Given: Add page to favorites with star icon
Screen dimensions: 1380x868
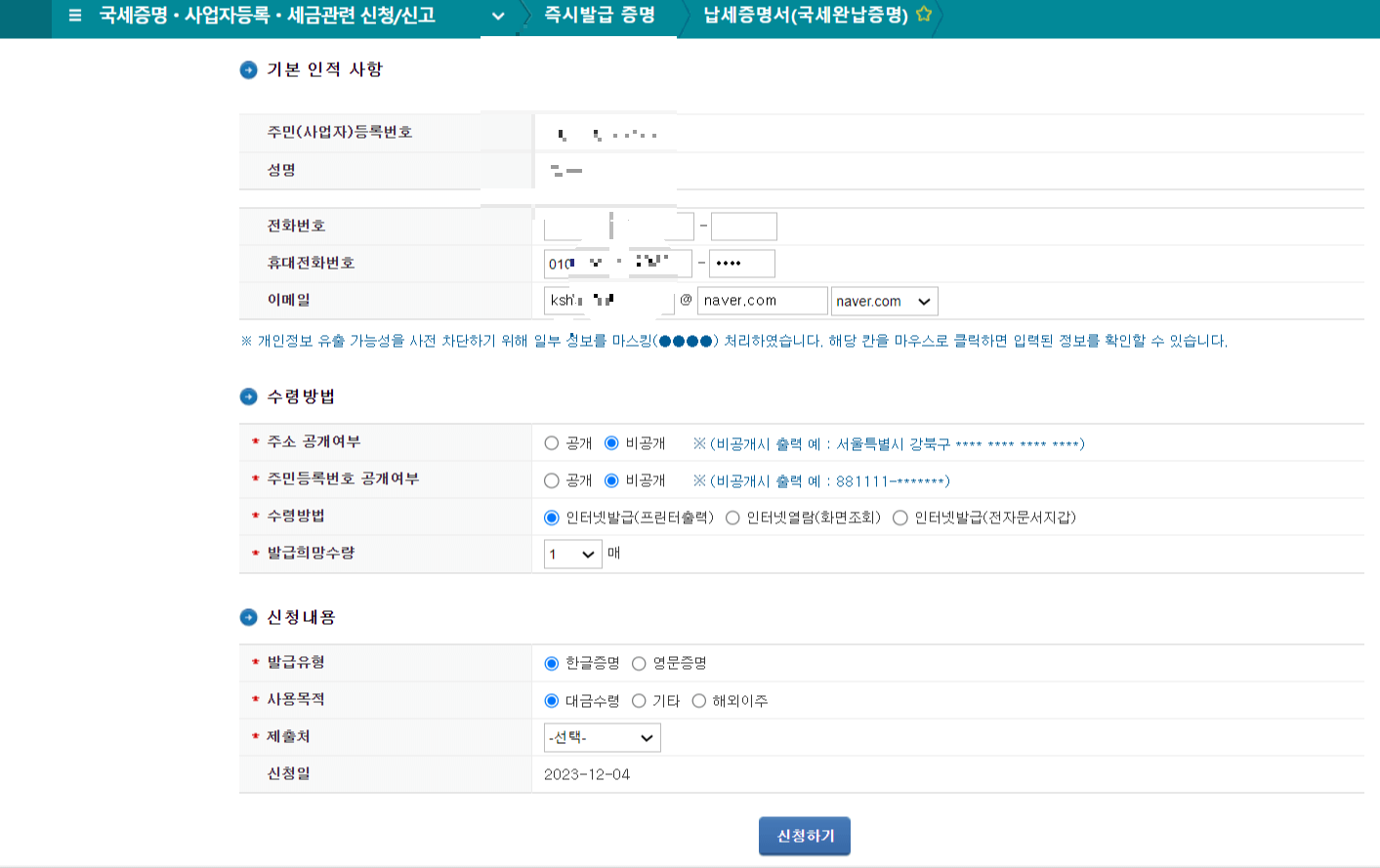Looking at the screenshot, I should tap(924, 15).
